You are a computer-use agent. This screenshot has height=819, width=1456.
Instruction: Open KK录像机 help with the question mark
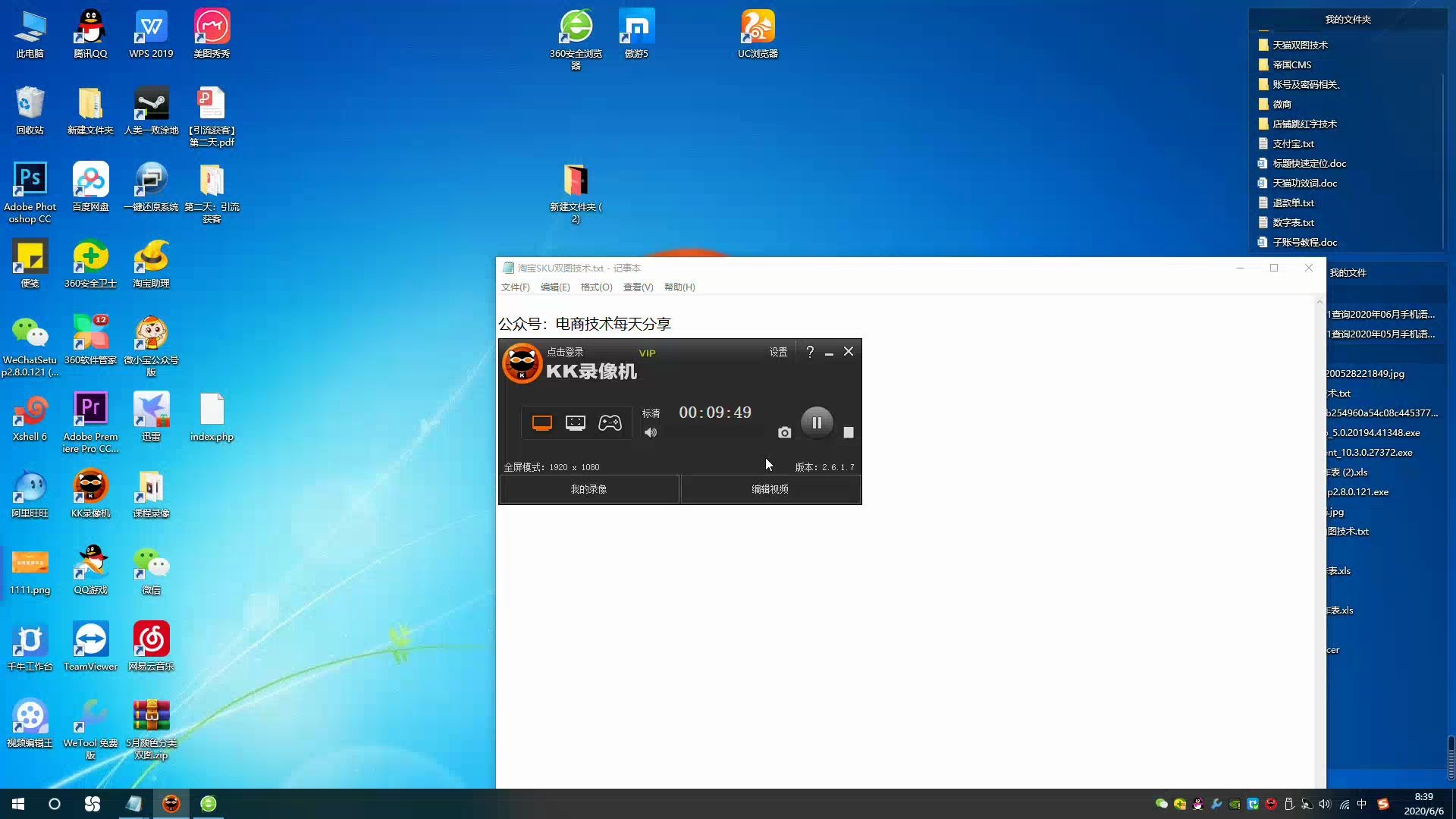click(809, 352)
